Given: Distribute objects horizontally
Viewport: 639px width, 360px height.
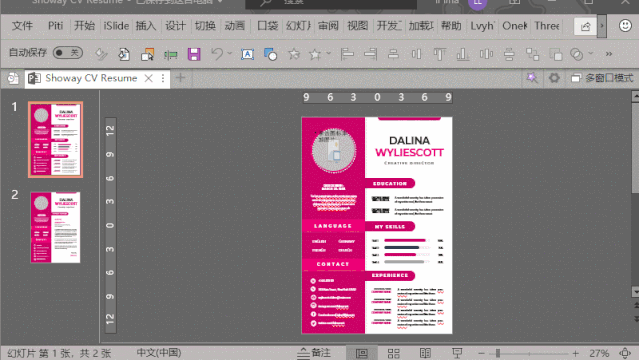Looking at the screenshot, I should tap(486, 54).
